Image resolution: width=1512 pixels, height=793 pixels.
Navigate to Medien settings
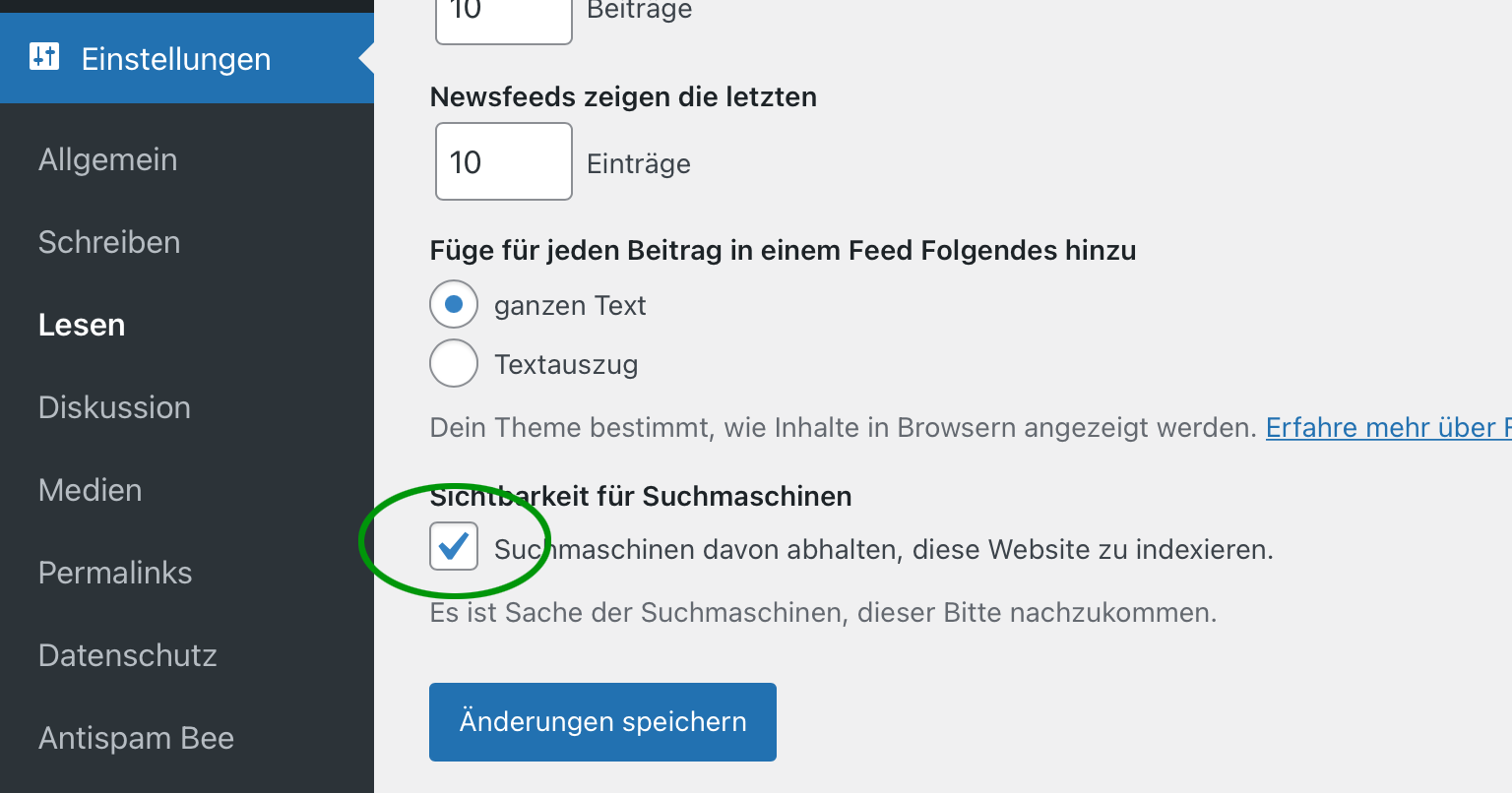(91, 490)
